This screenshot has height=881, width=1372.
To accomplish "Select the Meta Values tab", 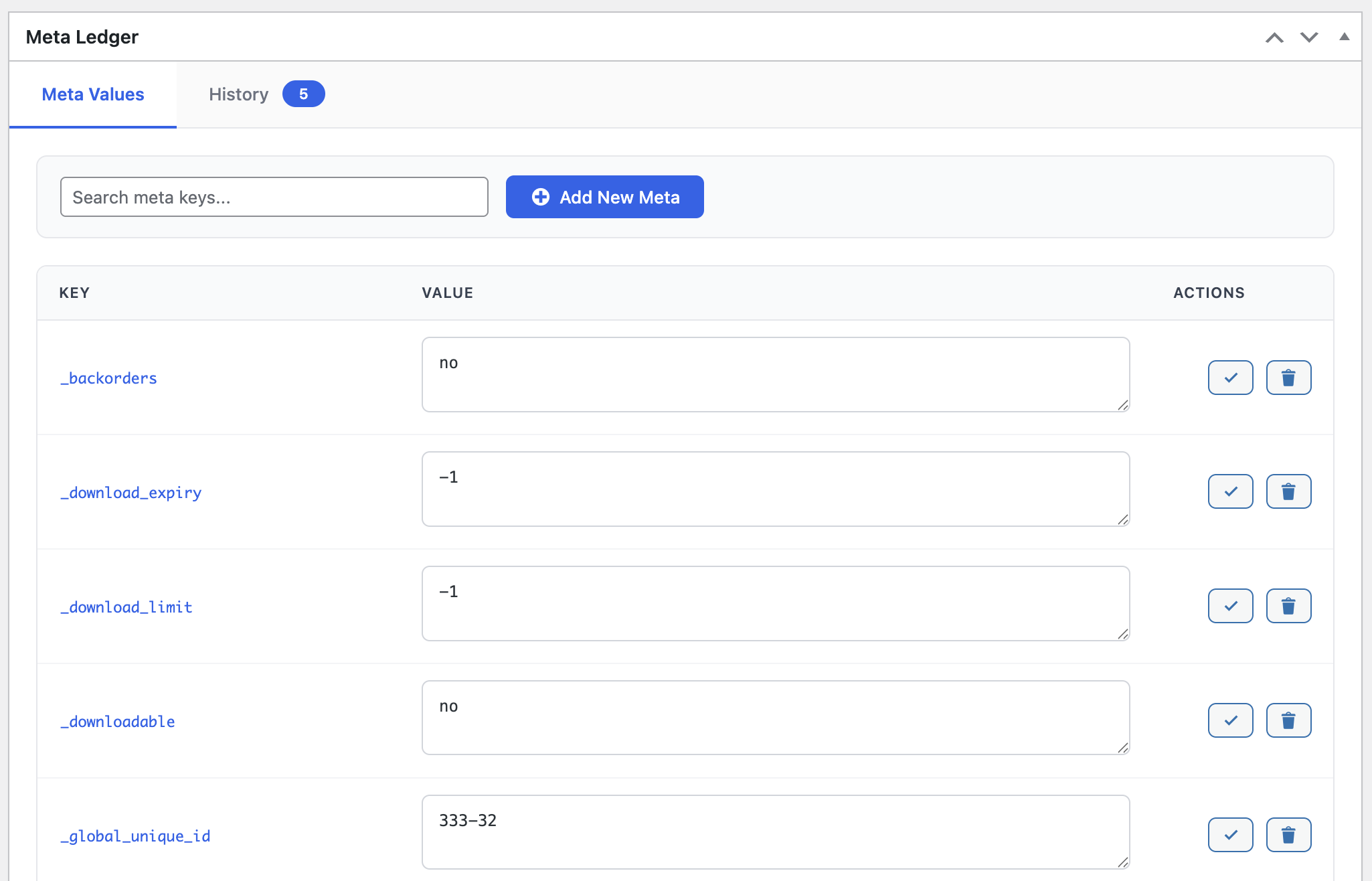I will pos(93,94).
